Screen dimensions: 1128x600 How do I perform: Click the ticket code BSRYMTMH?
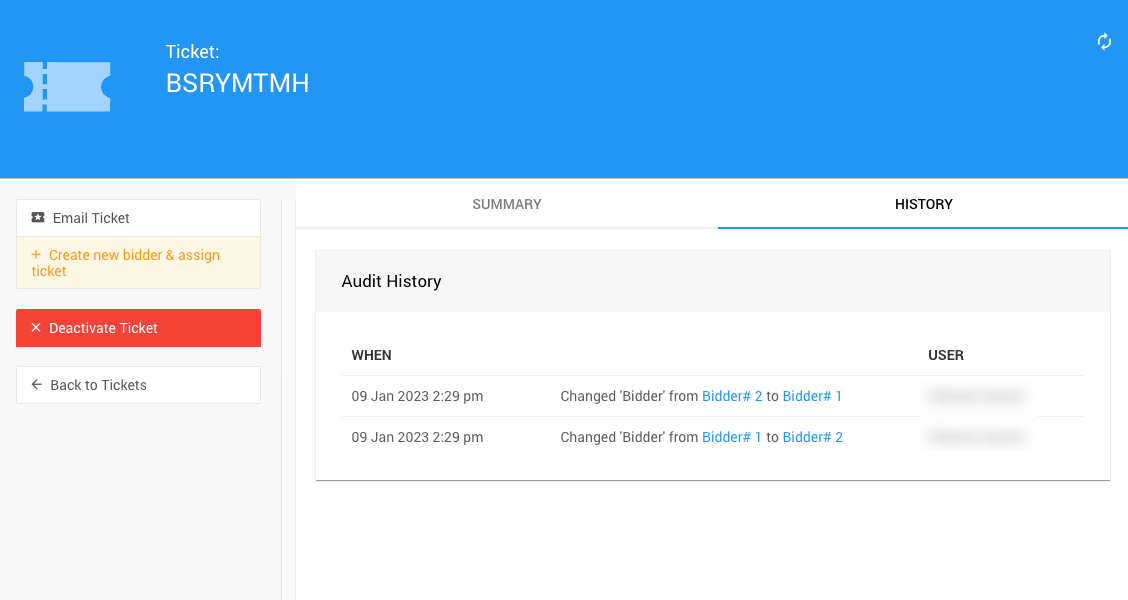pyautogui.click(x=237, y=84)
